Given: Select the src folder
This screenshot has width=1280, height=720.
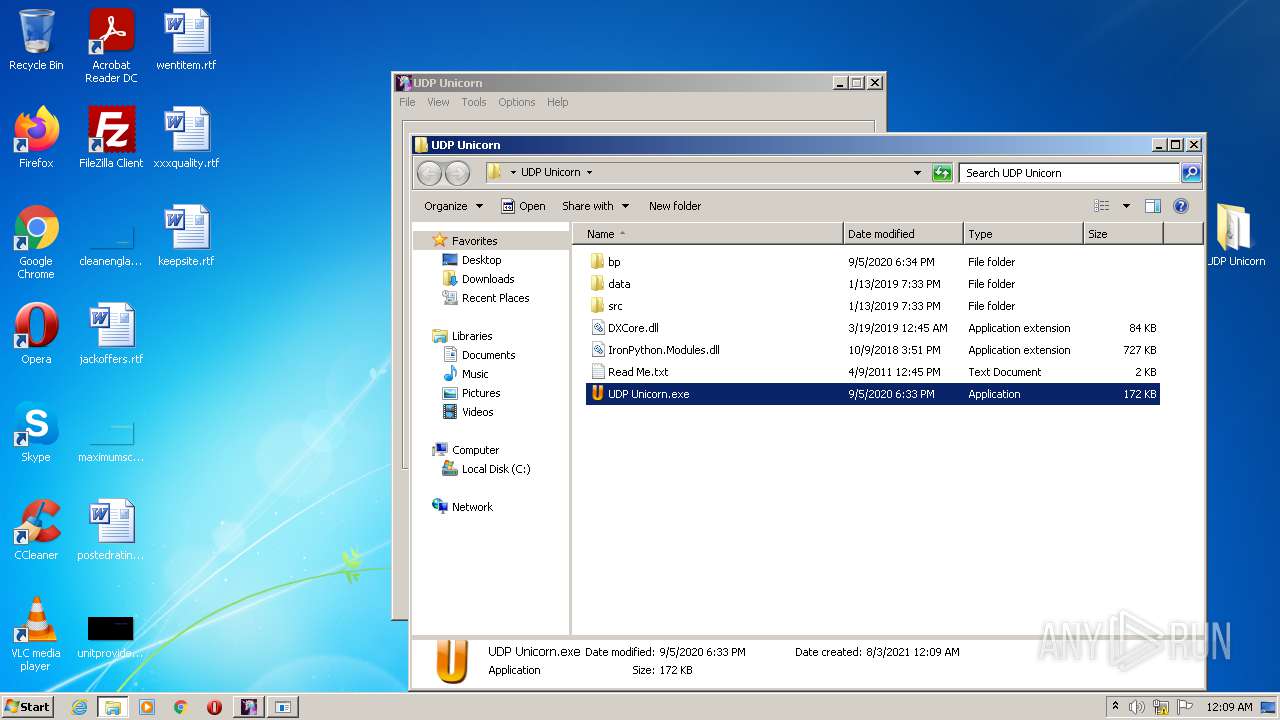Looking at the screenshot, I should [x=615, y=306].
